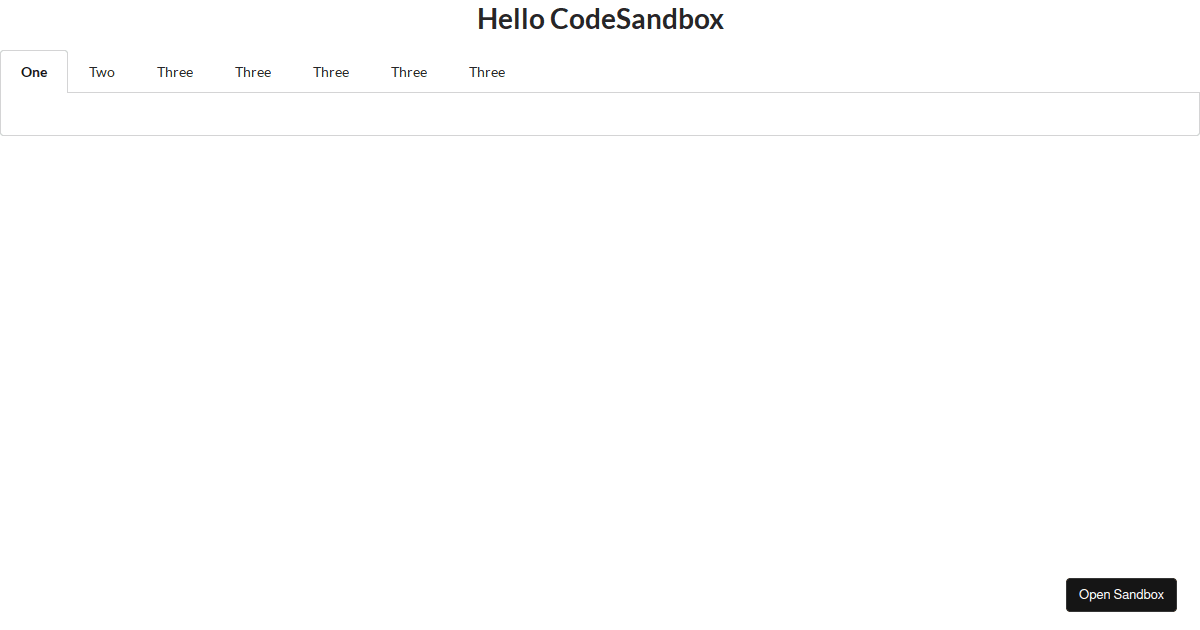This screenshot has height=630, width=1200.
Task: Click inside the empty tab content panel
Action: (x=600, y=113)
